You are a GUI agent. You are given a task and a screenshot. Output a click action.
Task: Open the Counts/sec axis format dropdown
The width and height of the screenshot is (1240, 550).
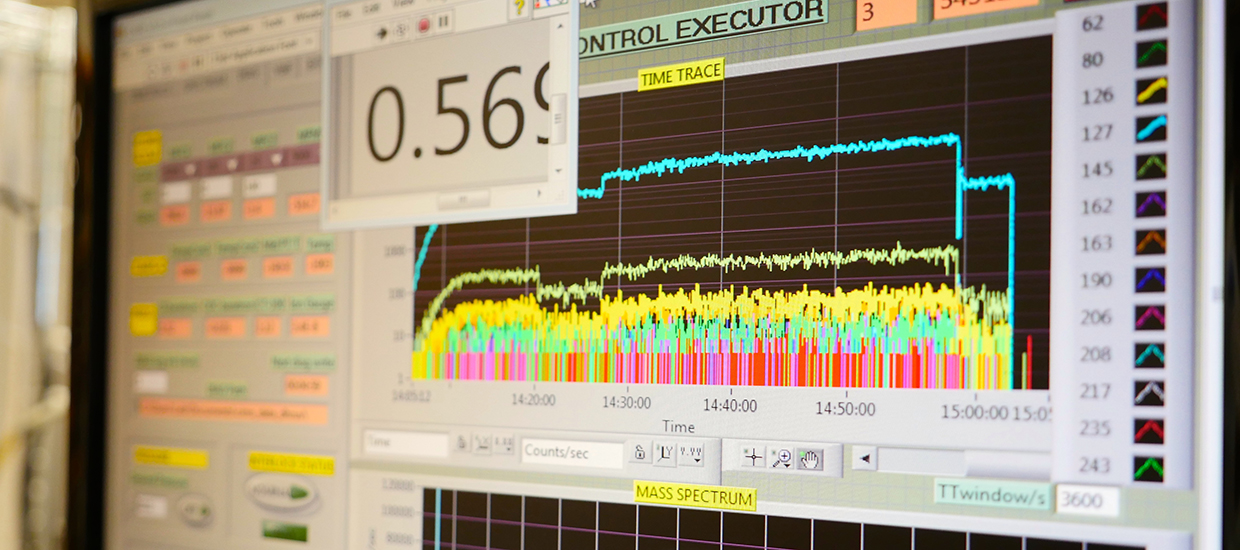691,453
